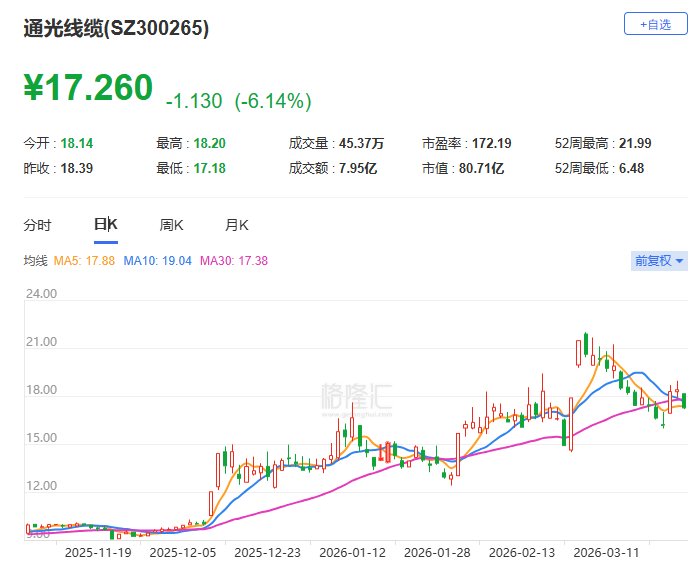The width and height of the screenshot is (699, 566).
Task: Click the latest green candlestick on chart
Action: pyautogui.click(x=684, y=400)
